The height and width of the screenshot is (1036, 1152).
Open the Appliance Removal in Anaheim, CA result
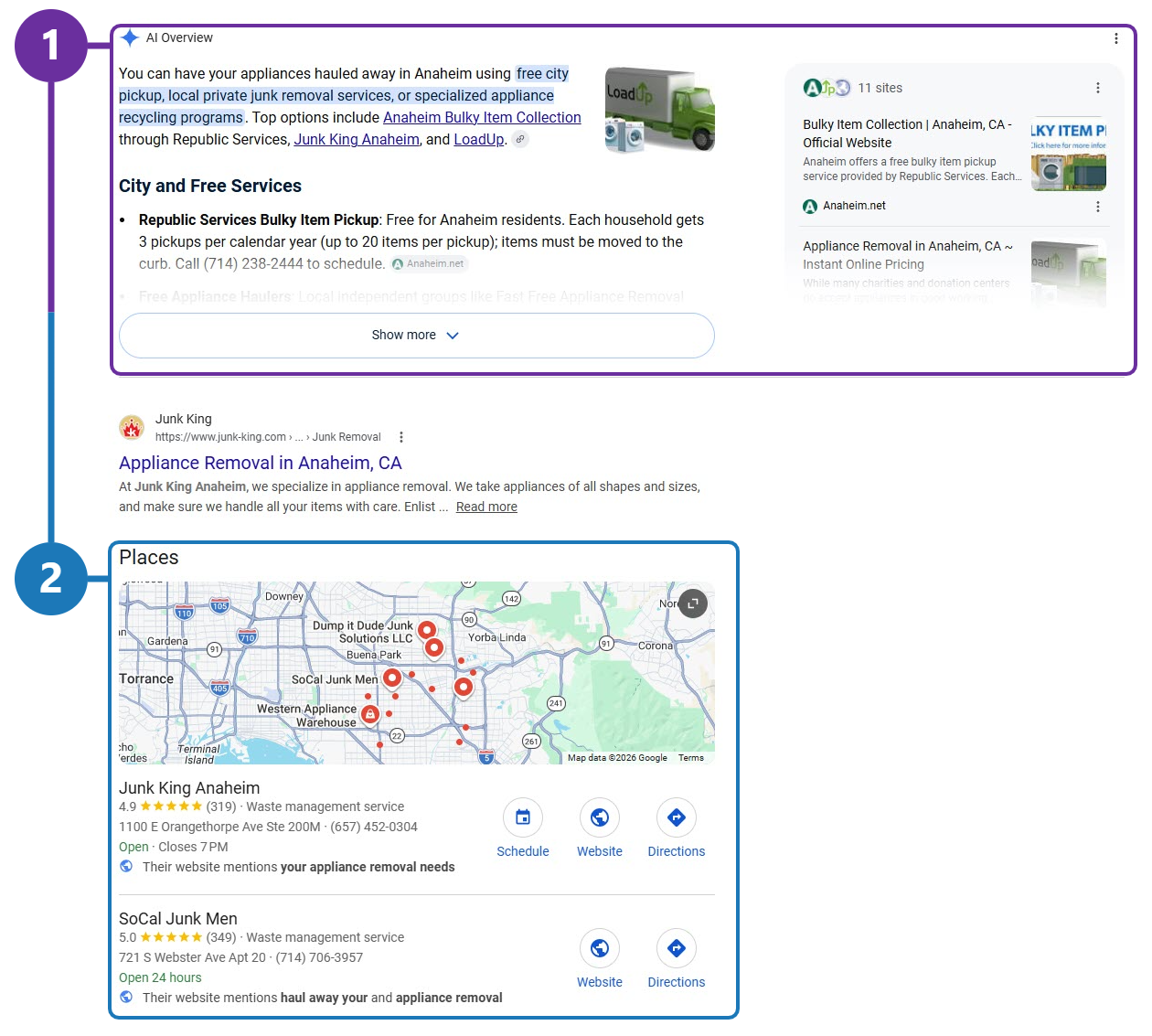[x=261, y=463]
